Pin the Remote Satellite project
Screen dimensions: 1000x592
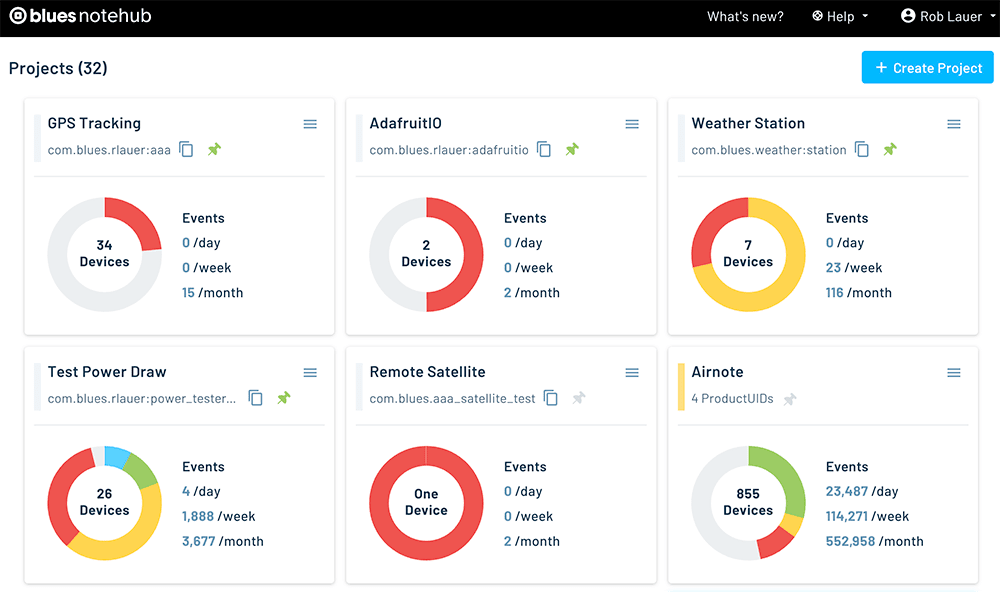click(x=579, y=398)
